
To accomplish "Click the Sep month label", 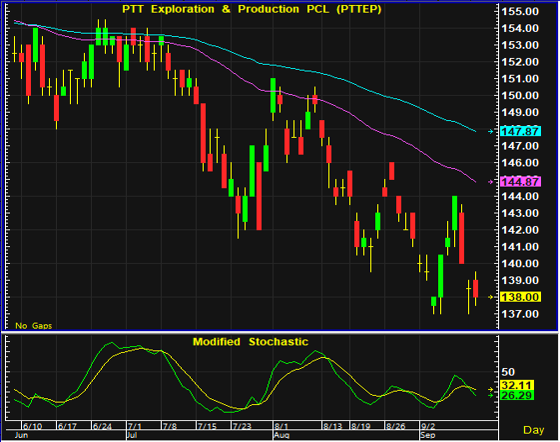I will tap(428, 435).
